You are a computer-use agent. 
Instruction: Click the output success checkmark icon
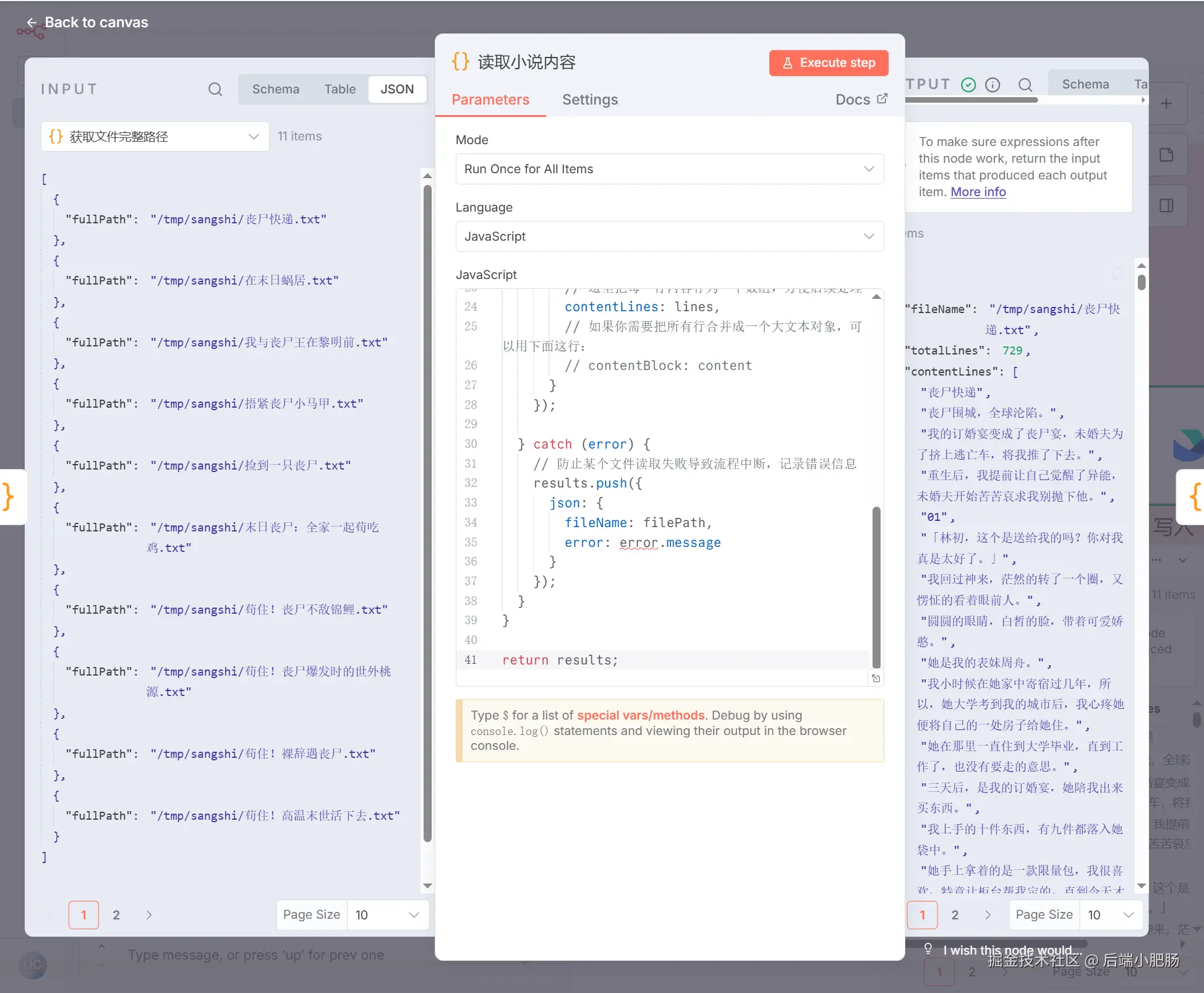tap(968, 85)
